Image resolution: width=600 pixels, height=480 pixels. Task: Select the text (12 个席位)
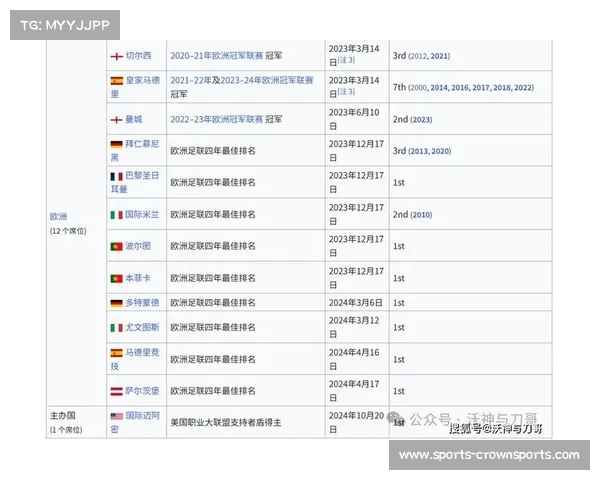click(x=68, y=231)
